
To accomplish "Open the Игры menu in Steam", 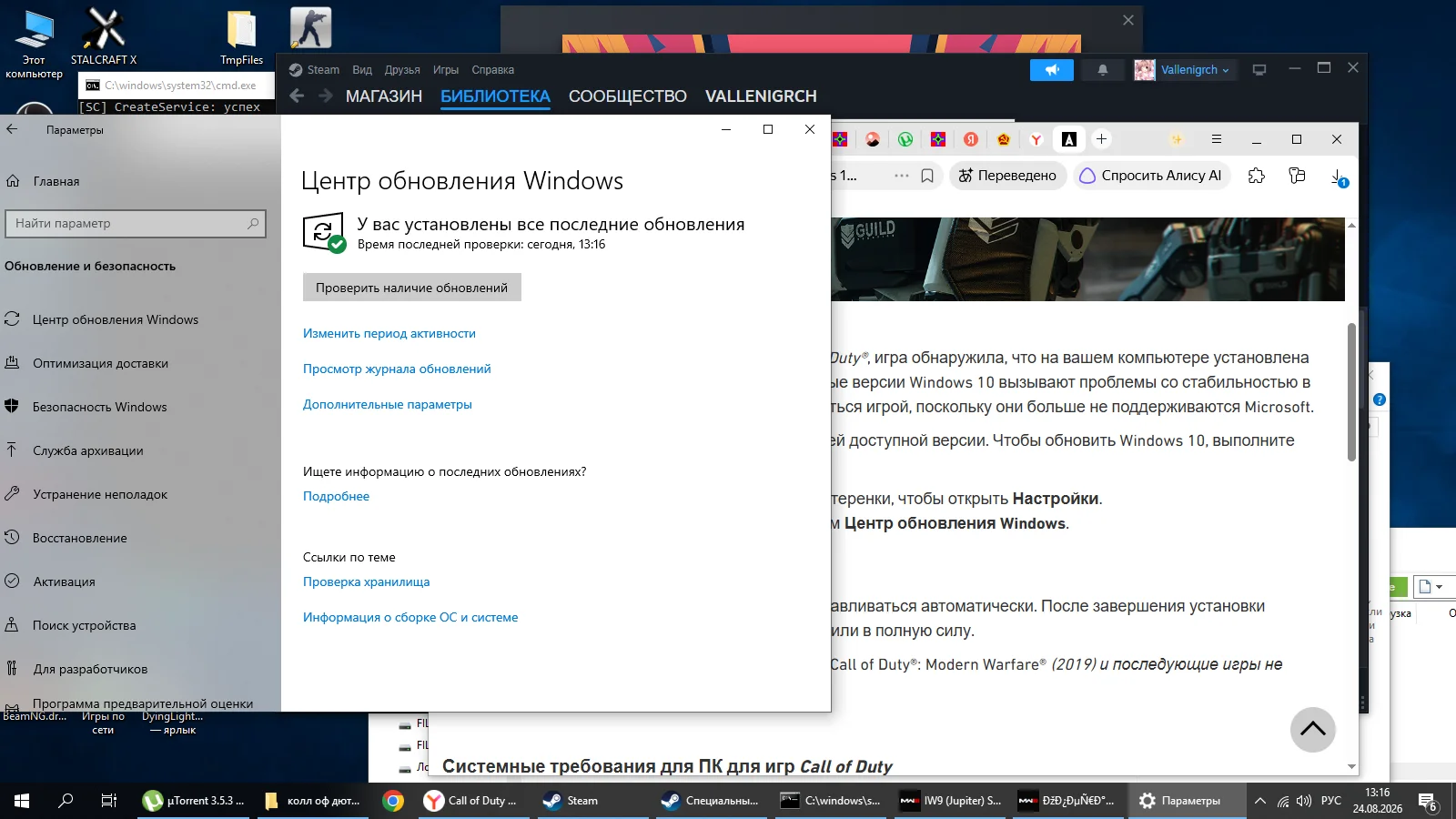I will tap(446, 70).
